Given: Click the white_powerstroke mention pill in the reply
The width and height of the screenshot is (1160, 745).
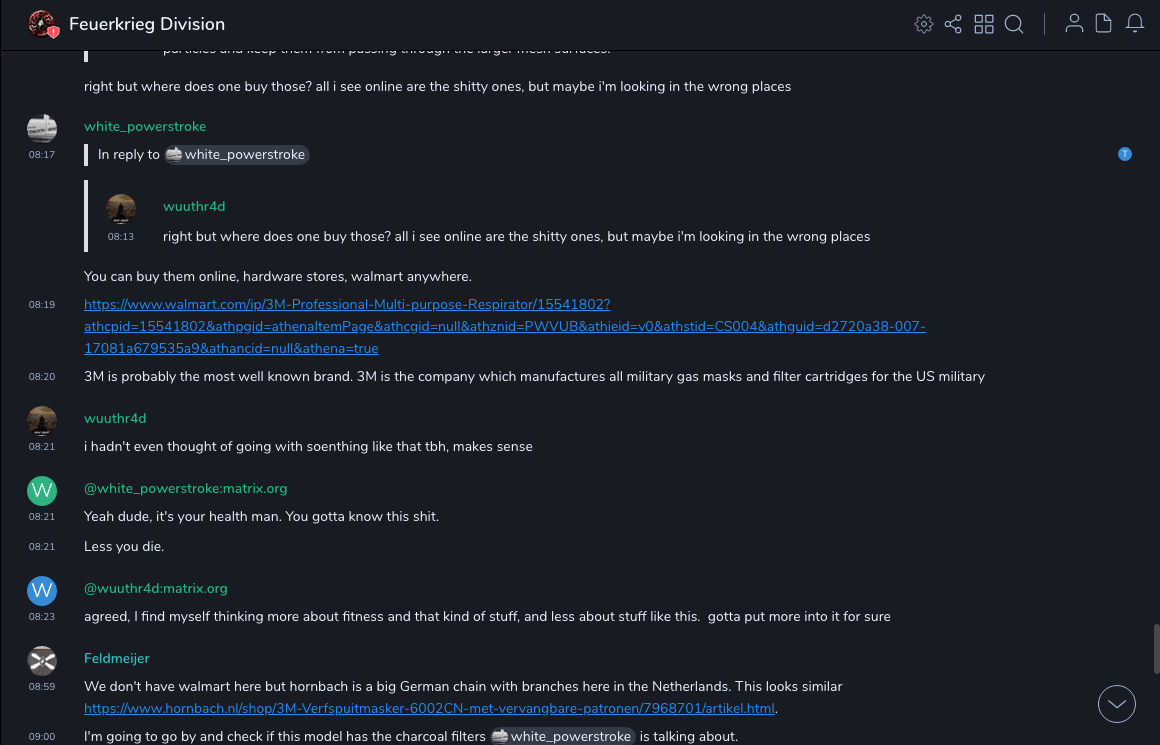Looking at the screenshot, I should [237, 155].
